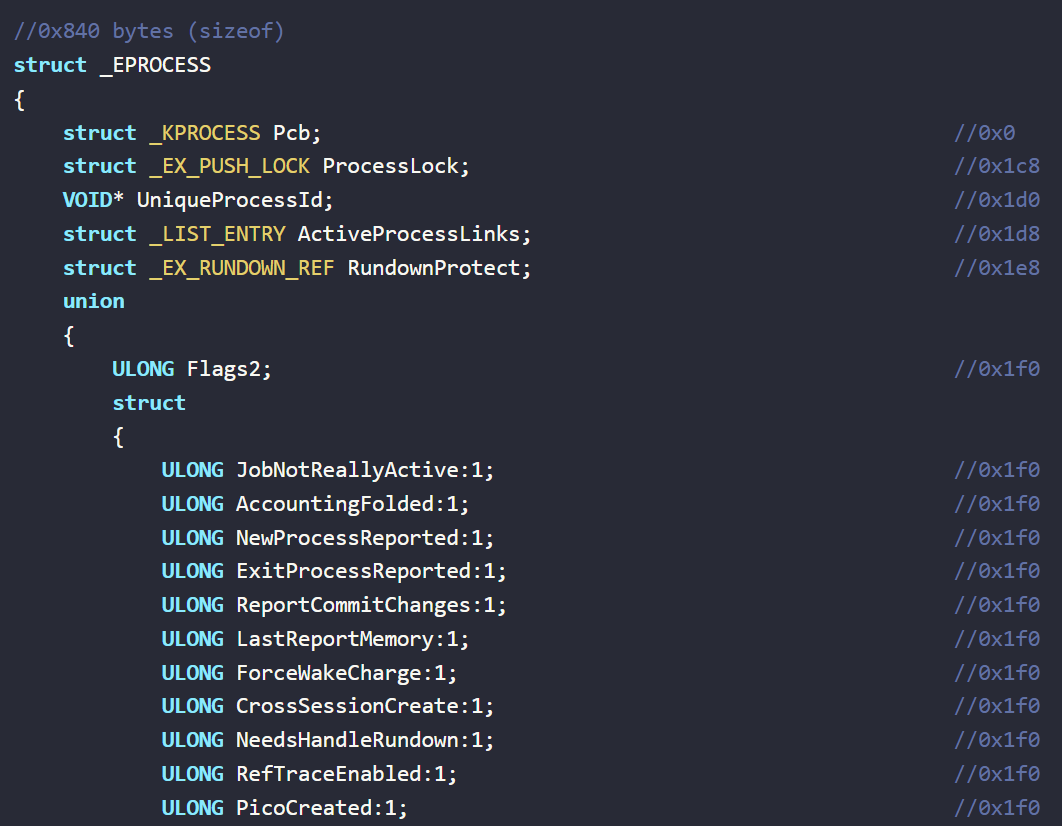Click the offset comment on LastReportMemory row
This screenshot has height=826, width=1062.
[x=997, y=639]
